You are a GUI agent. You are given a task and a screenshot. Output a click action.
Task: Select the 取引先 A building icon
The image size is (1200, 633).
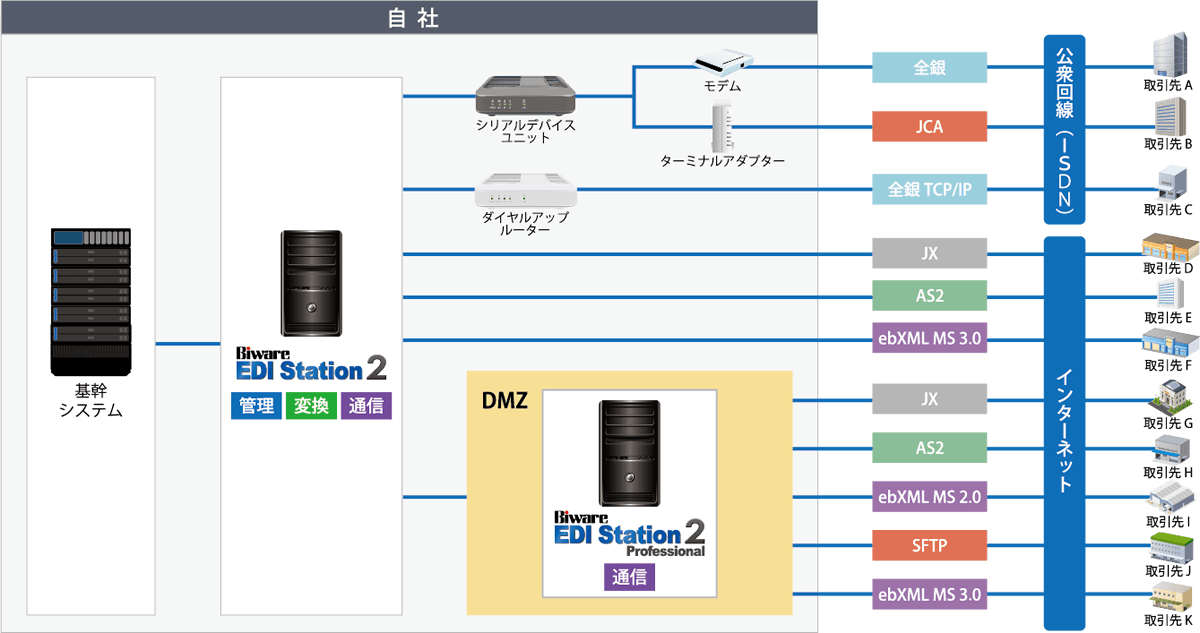(x=1169, y=55)
